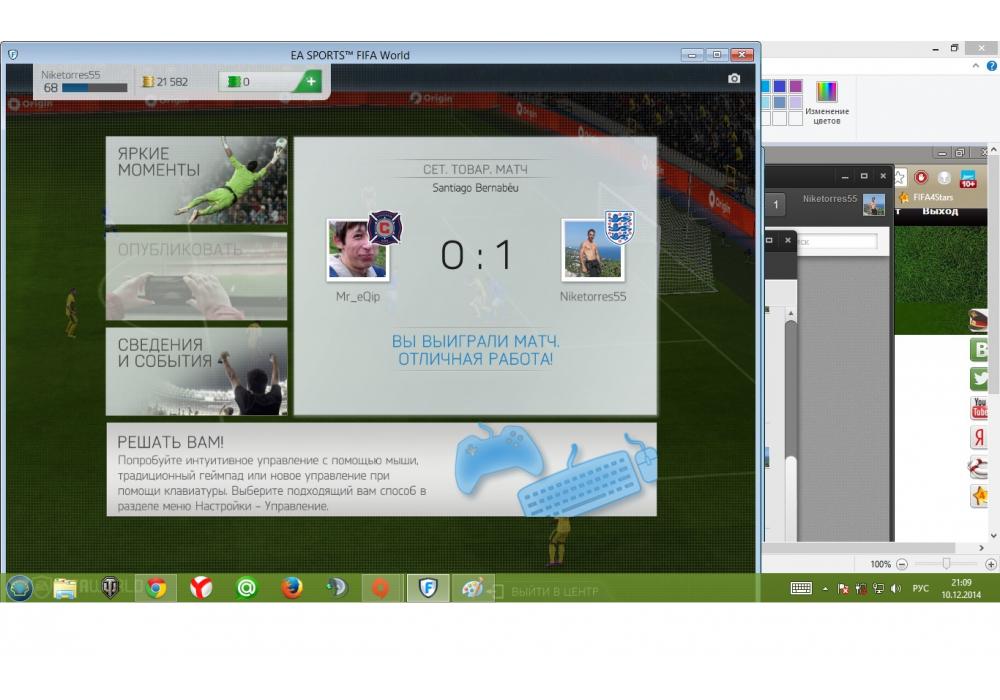
Task: Click the Mr_eQip player avatar
Action: click(357, 249)
